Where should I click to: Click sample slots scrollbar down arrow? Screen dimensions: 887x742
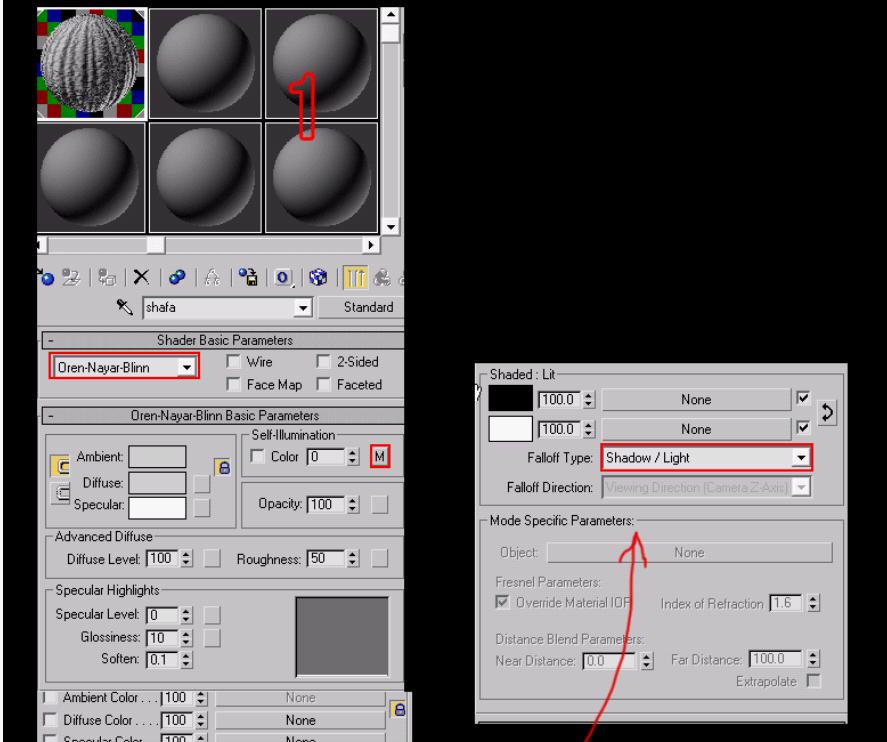click(390, 226)
